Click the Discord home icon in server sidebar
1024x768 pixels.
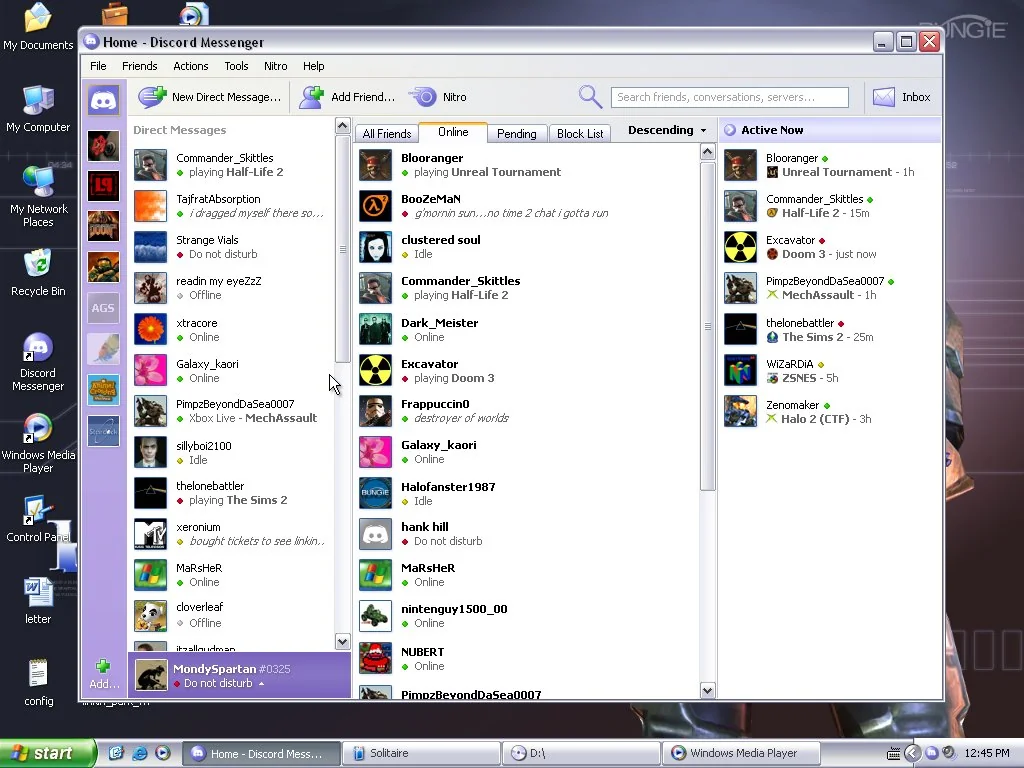103,98
